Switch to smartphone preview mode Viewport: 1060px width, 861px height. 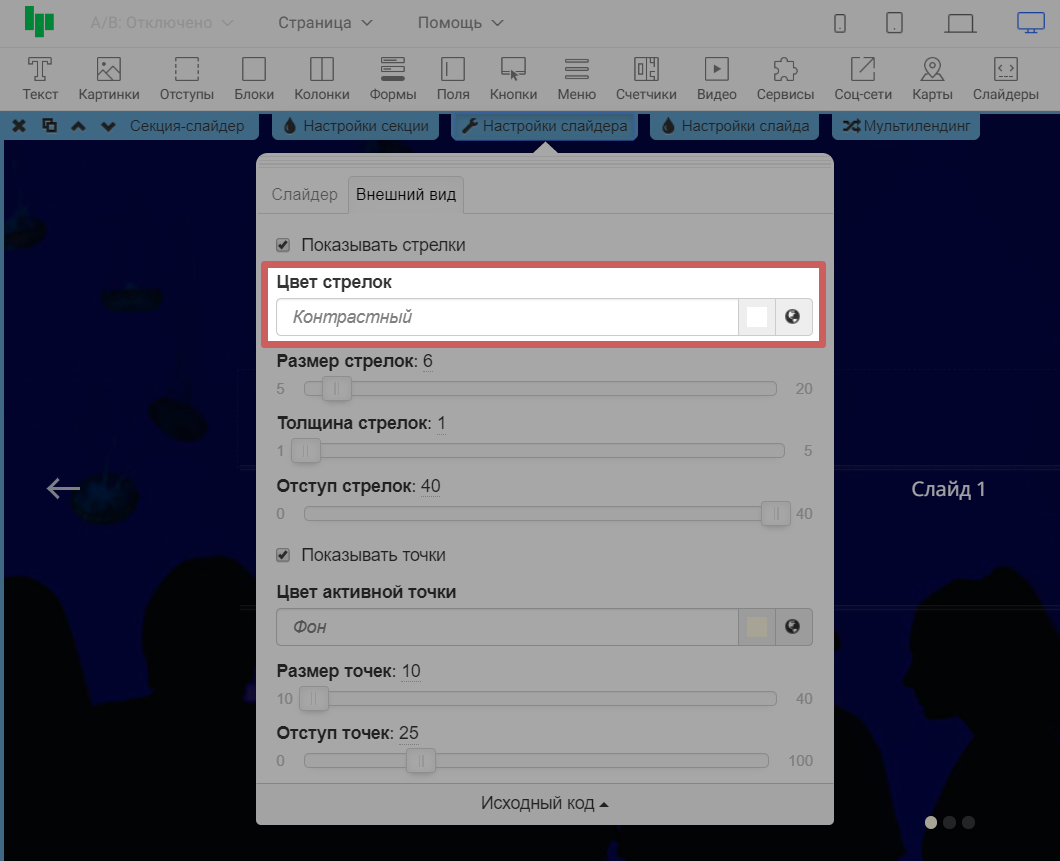840,23
